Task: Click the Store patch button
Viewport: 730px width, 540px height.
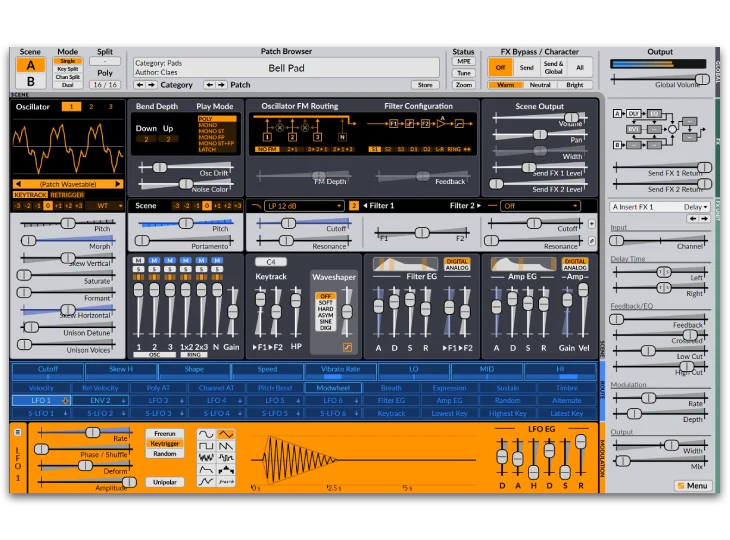Action: pos(425,85)
